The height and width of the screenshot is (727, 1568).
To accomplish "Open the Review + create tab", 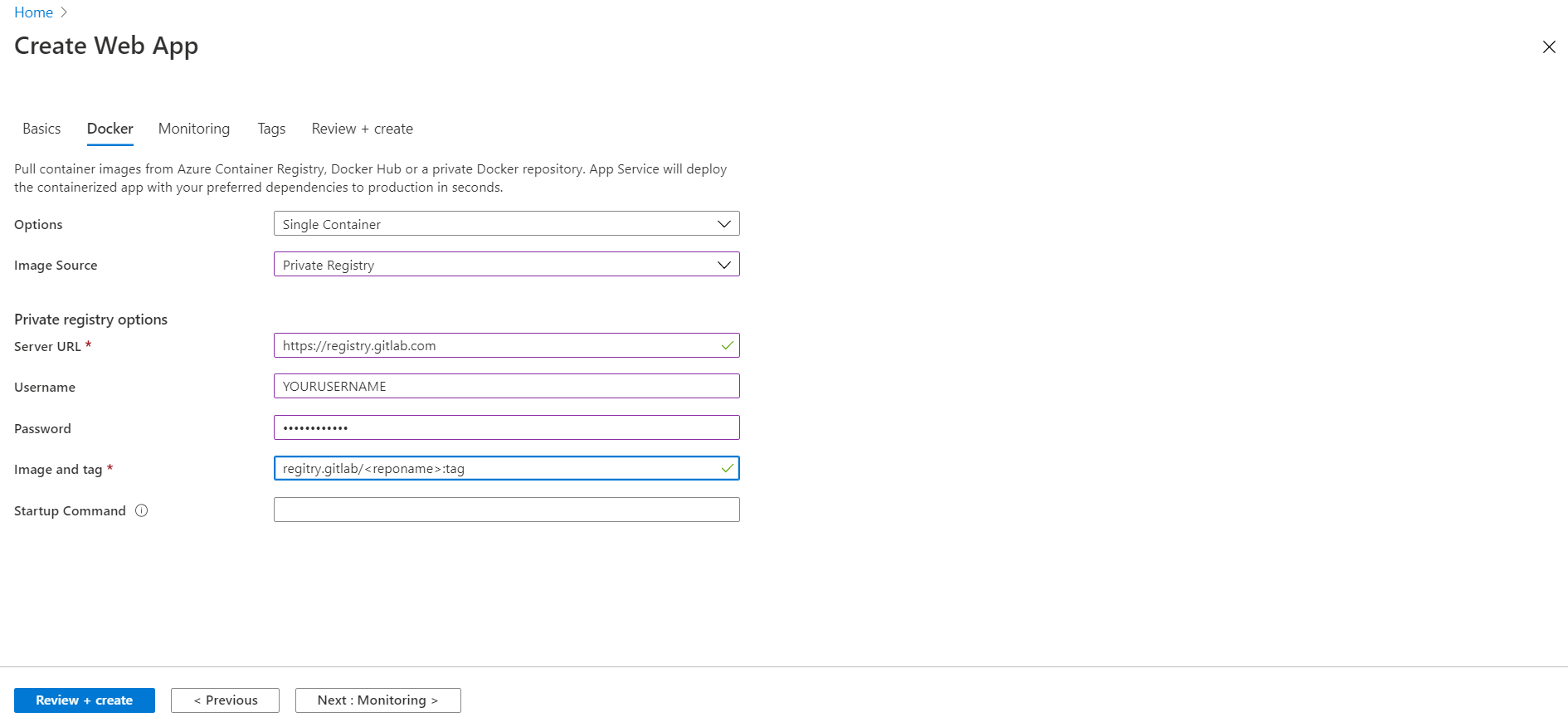I will tap(363, 129).
